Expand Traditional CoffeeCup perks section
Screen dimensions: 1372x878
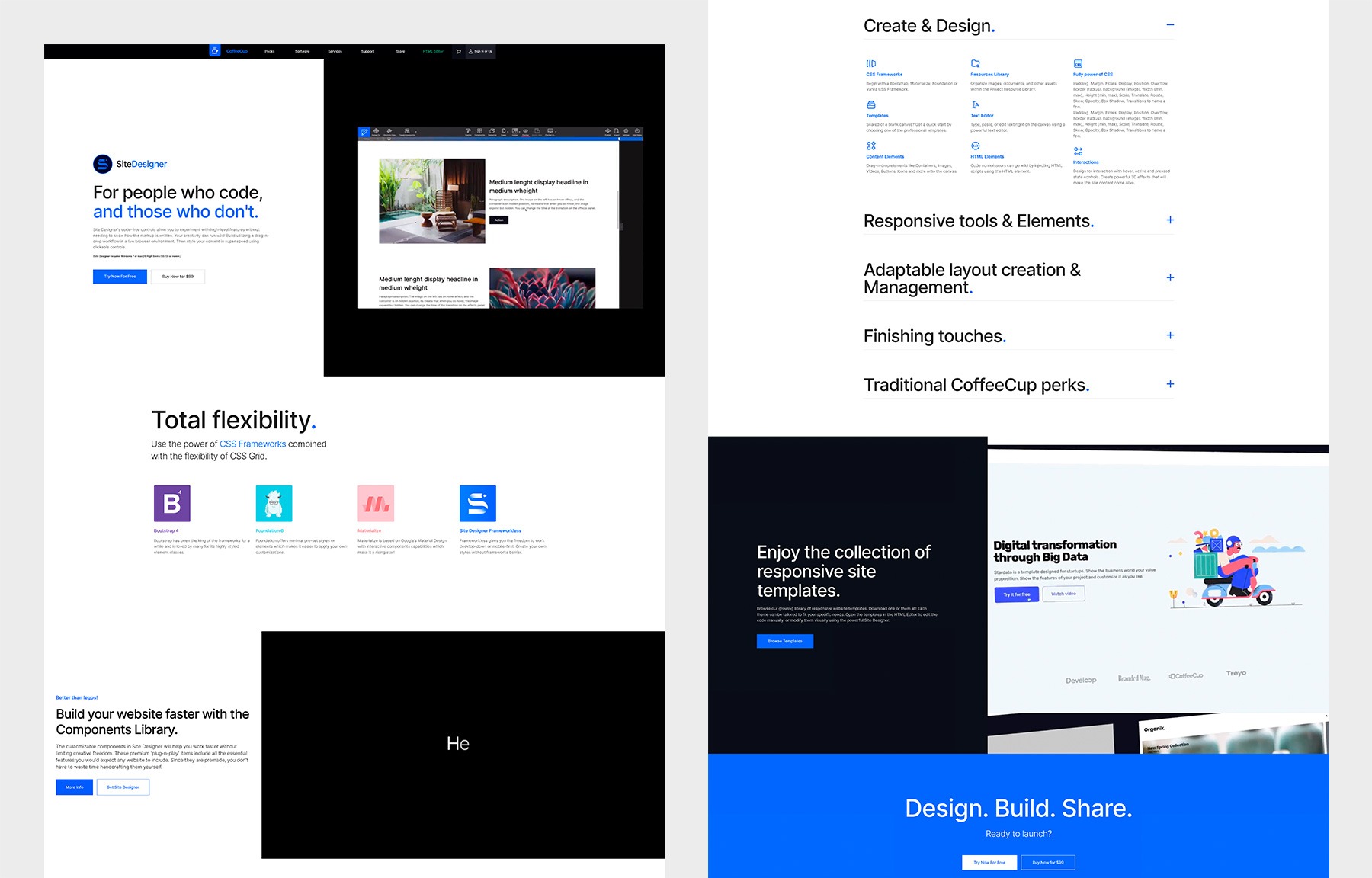coord(1170,384)
